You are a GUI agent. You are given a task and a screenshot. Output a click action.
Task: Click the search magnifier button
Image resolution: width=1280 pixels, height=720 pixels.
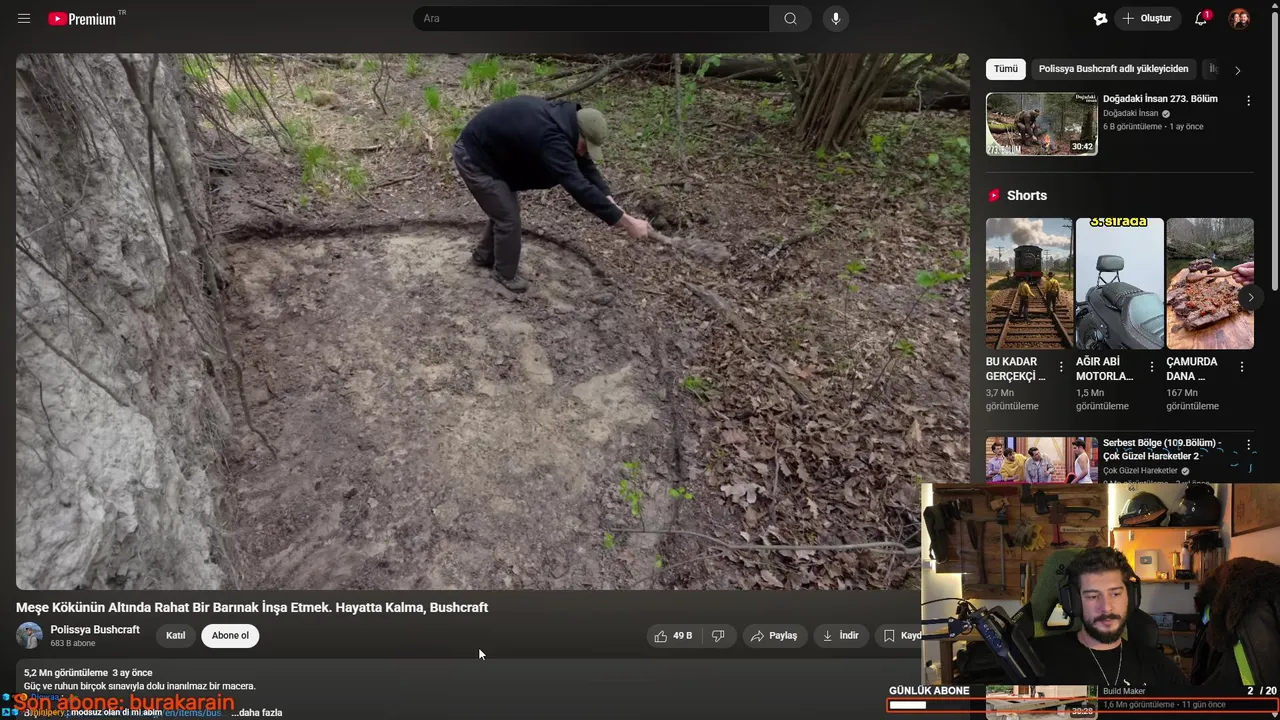click(790, 19)
